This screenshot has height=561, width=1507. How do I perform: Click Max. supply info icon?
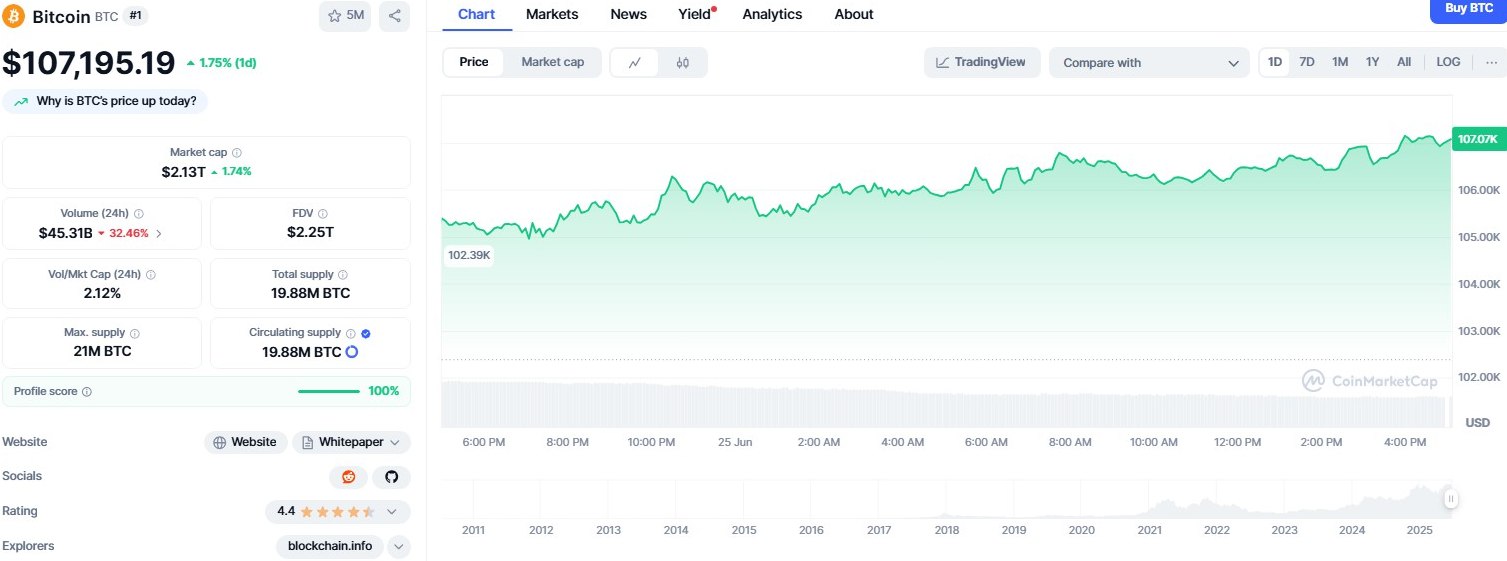coord(135,334)
